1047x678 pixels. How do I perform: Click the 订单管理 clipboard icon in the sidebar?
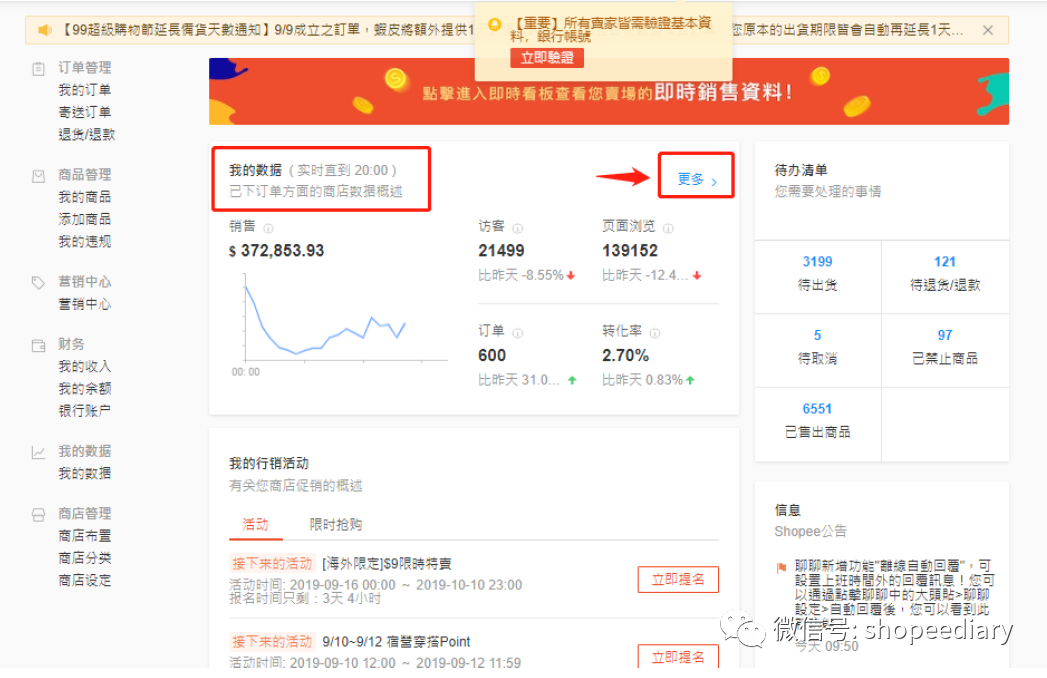click(36, 67)
